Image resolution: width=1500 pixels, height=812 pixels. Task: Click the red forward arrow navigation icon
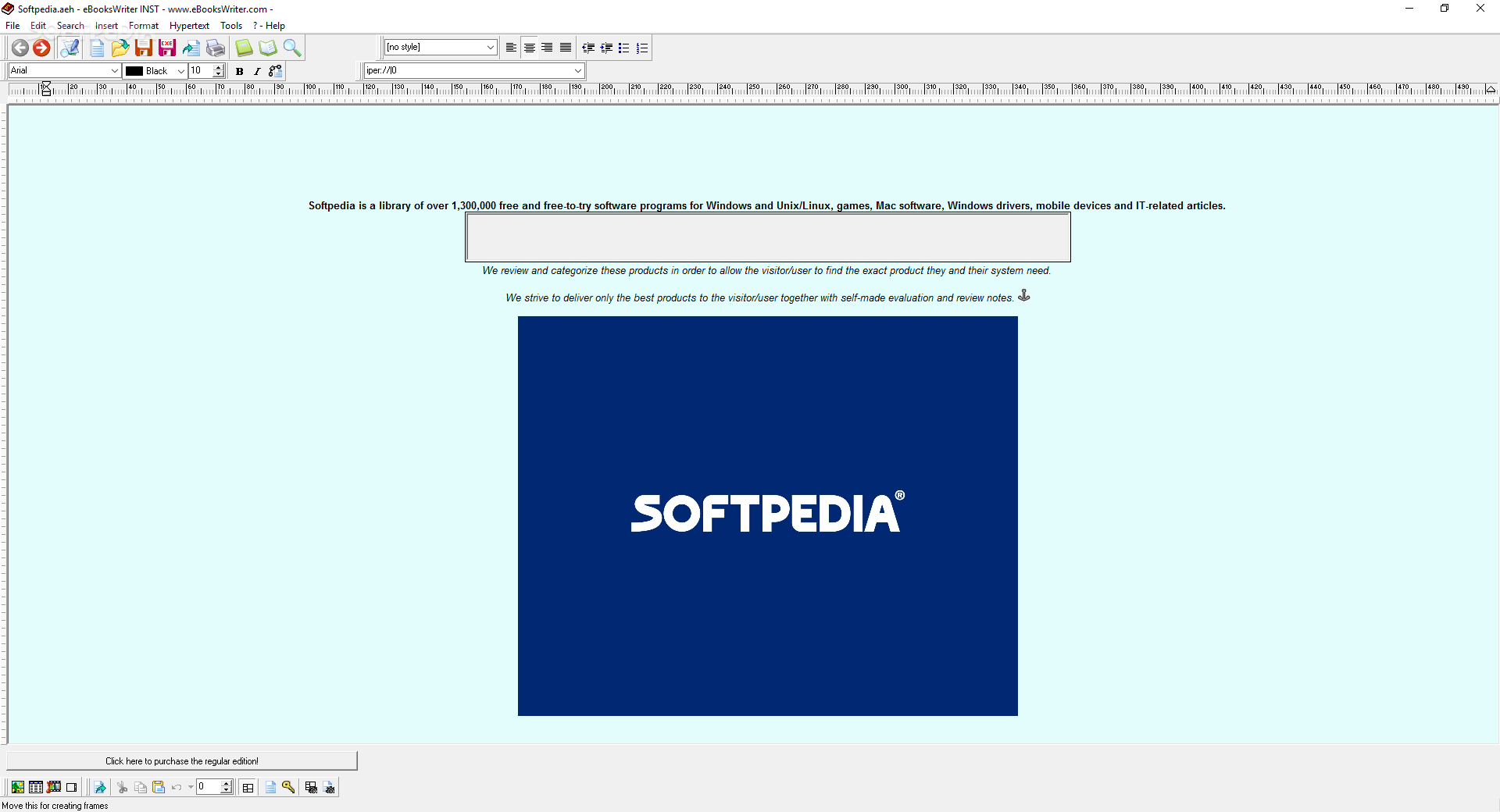(41, 48)
